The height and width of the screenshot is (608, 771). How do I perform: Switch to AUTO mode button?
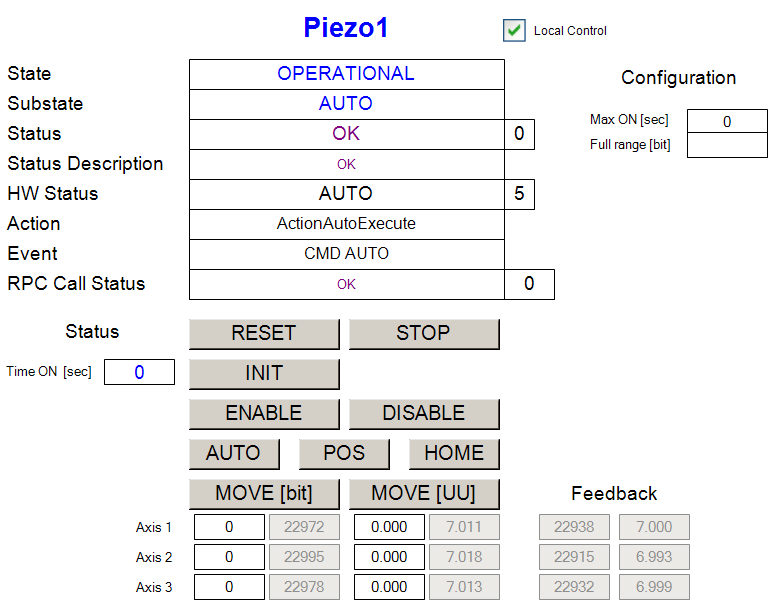pos(233,453)
